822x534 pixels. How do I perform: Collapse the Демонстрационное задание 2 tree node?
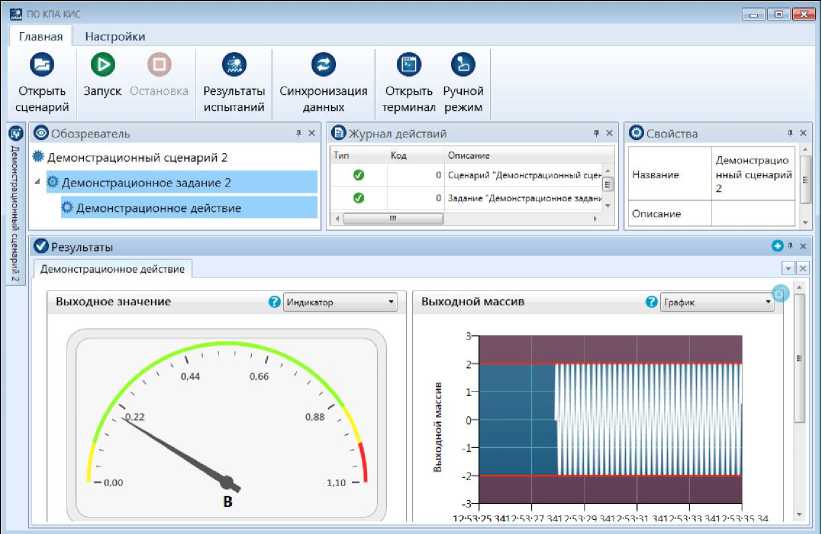(x=38, y=182)
